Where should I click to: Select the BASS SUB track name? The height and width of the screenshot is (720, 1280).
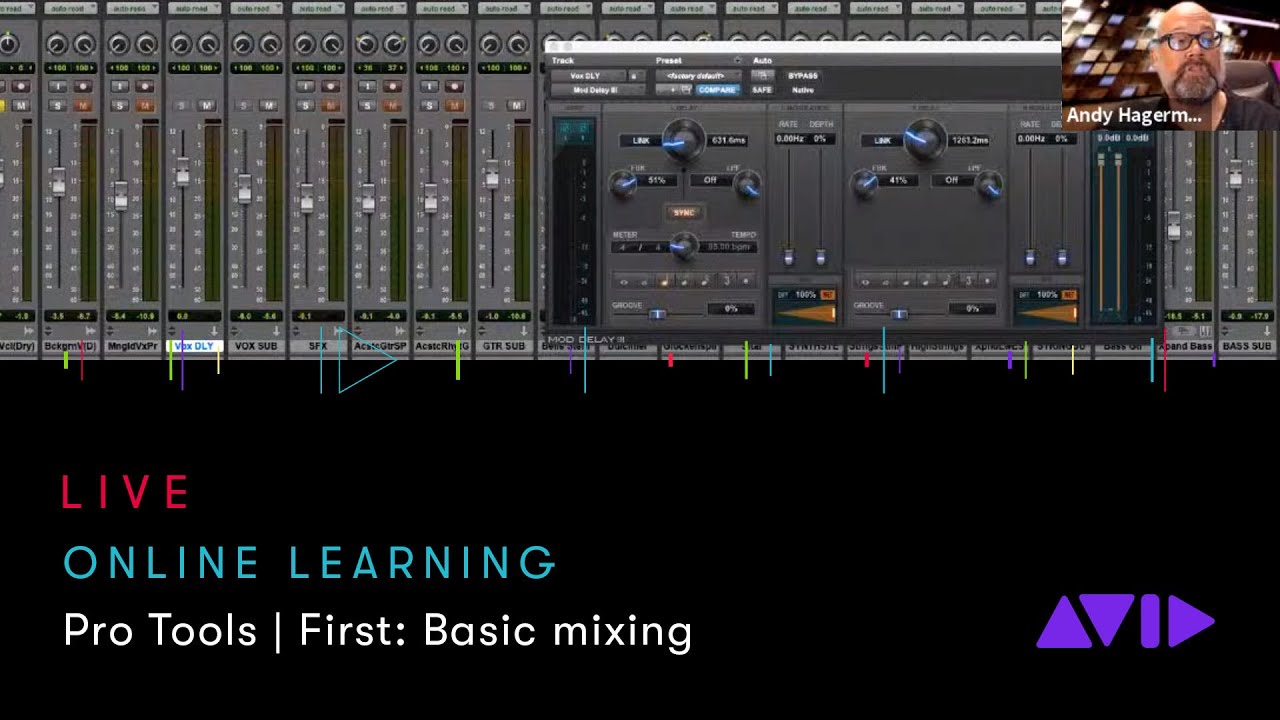pyautogui.click(x=1247, y=346)
